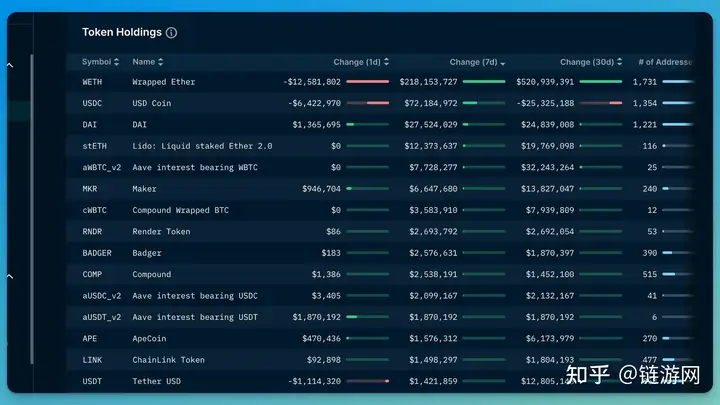Click sort arrows beside Change (1d)
The image size is (720, 405).
click(x=385, y=62)
